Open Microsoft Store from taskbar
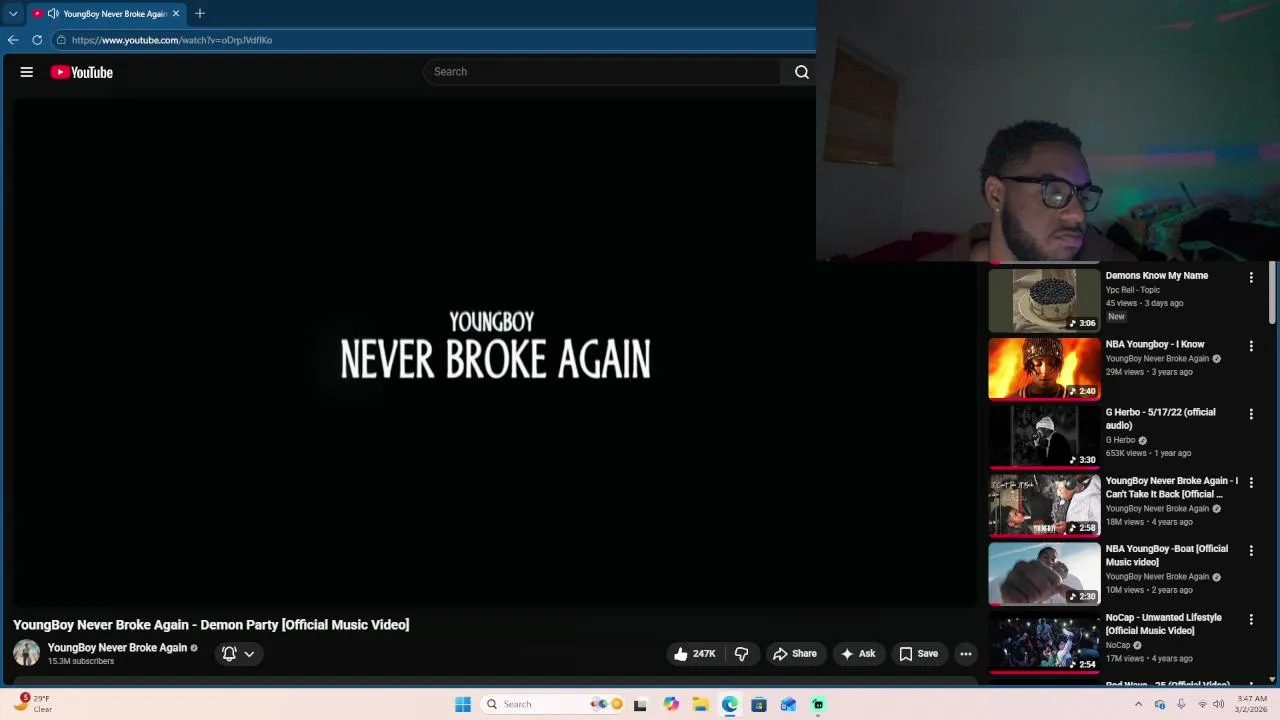Screen dimensions: 1280x720 point(759,704)
